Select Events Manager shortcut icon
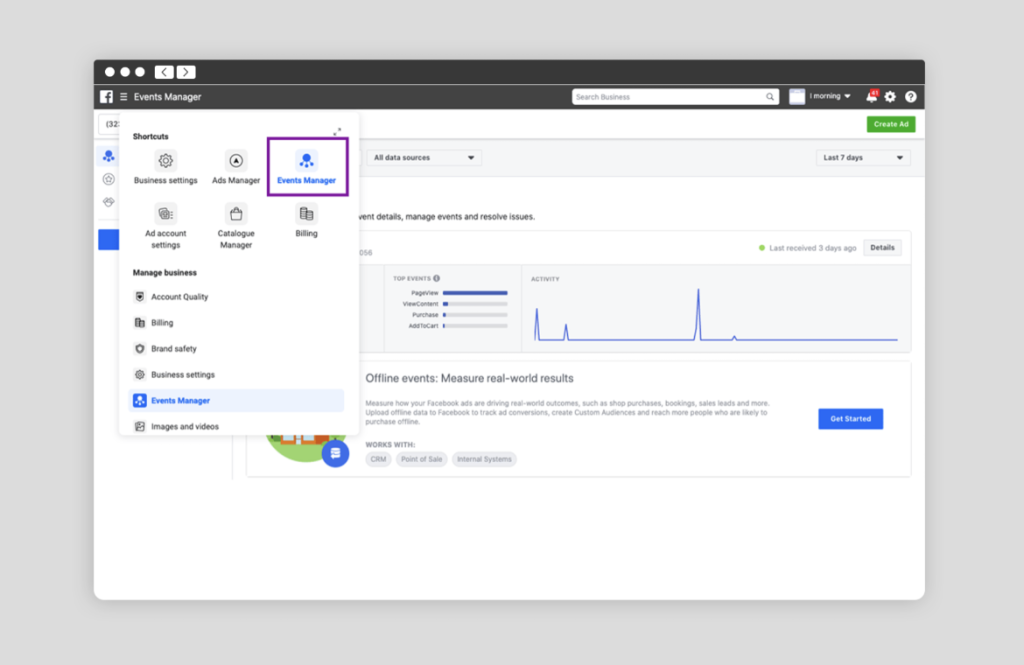1024x665 pixels. click(306, 161)
